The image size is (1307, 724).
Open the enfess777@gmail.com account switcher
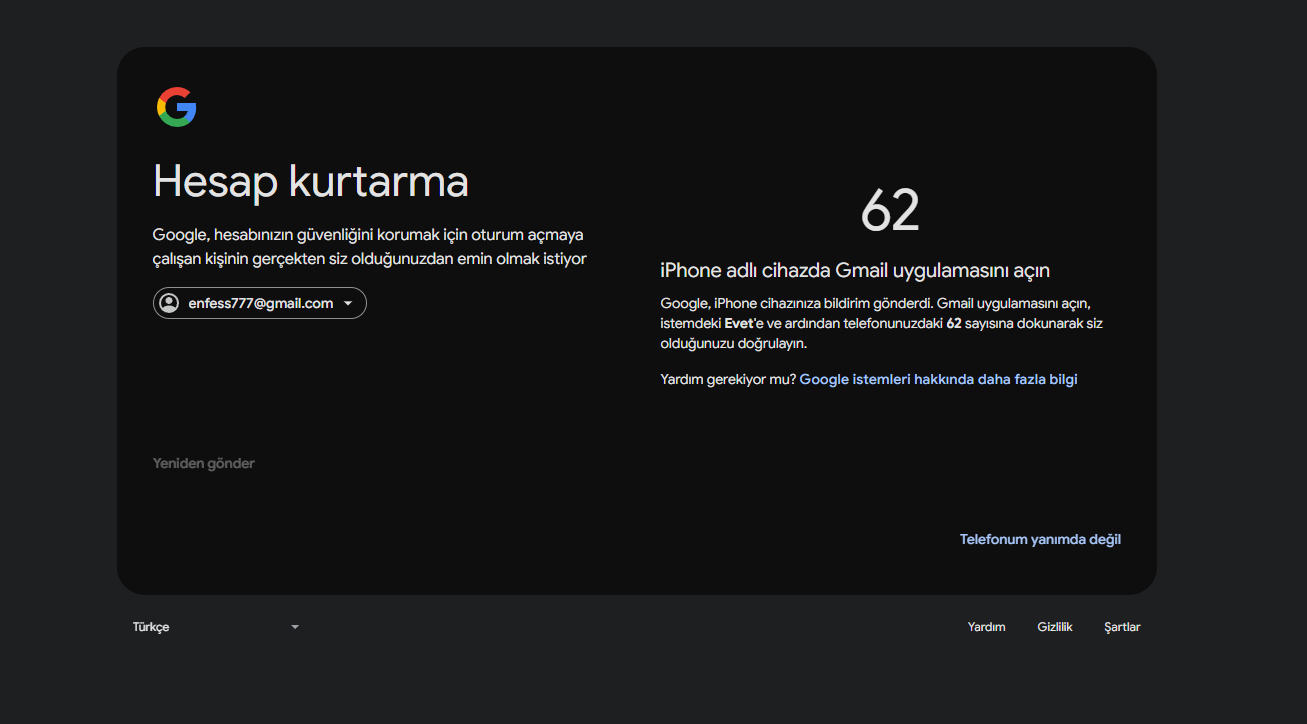260,303
